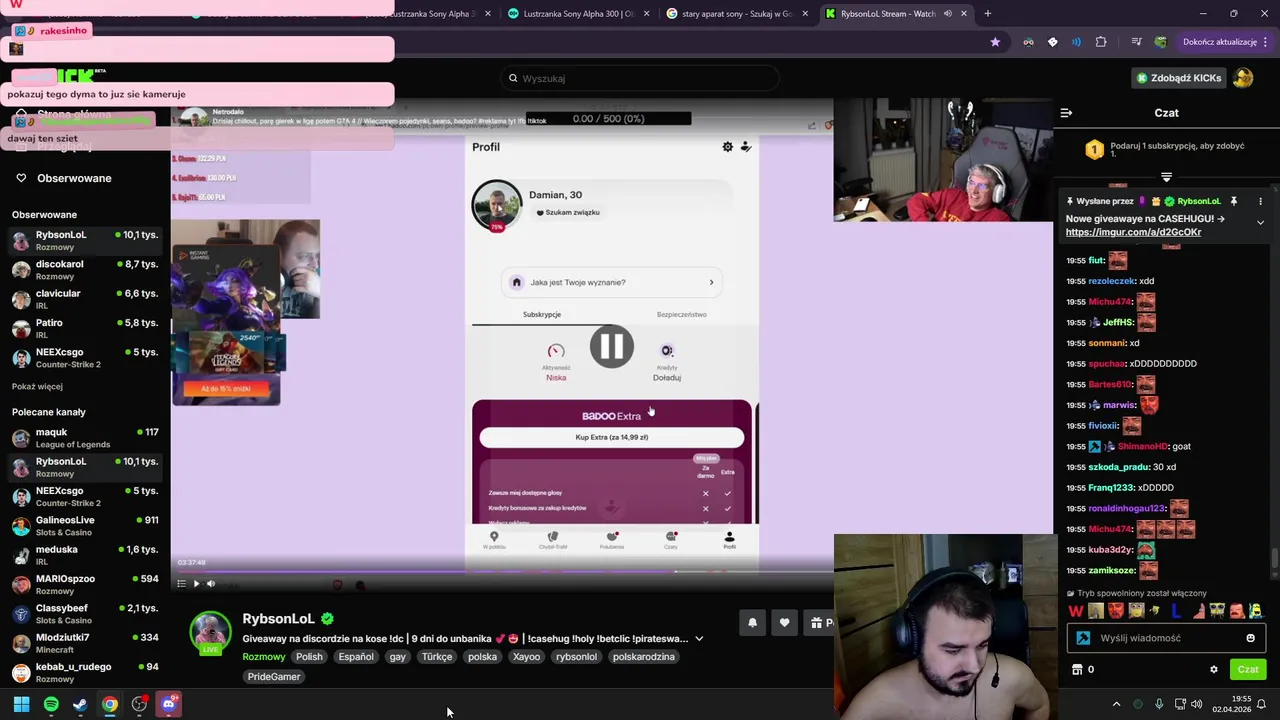The width and height of the screenshot is (1280, 720).
Task: Show hidden system tray icons
Action: [x=1116, y=704]
